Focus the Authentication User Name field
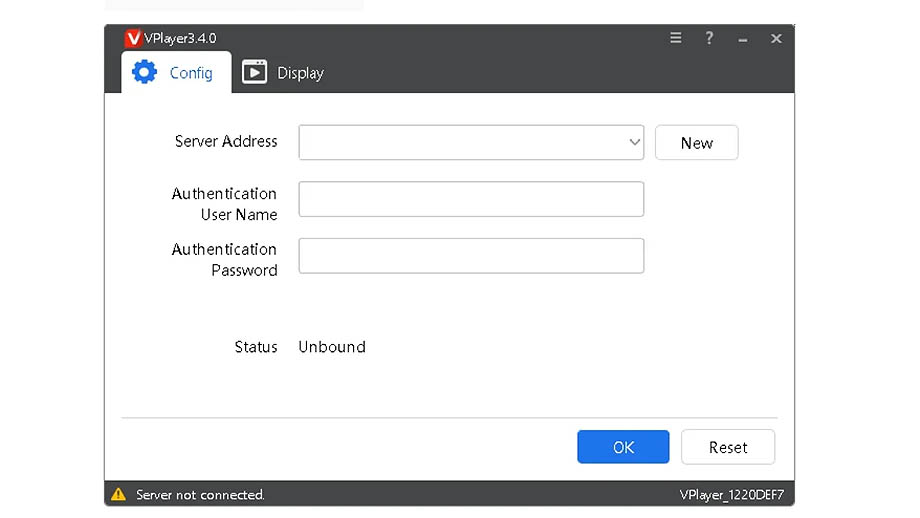This screenshot has height=518, width=920. pos(471,199)
